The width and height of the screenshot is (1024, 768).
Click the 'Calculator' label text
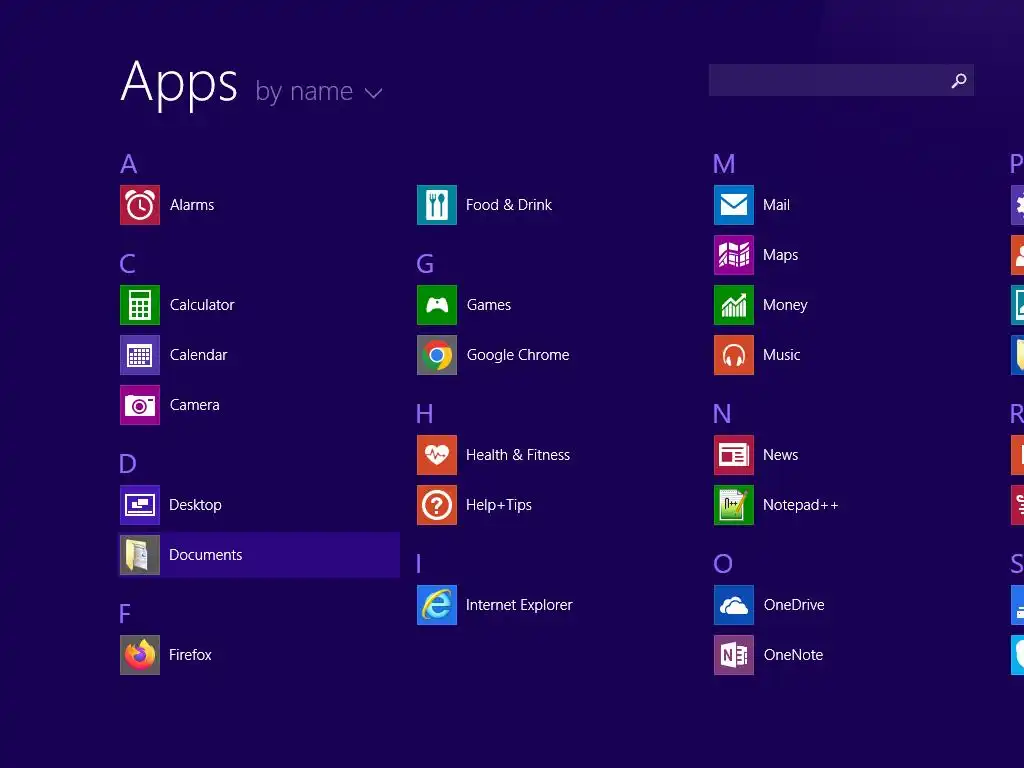coord(202,305)
